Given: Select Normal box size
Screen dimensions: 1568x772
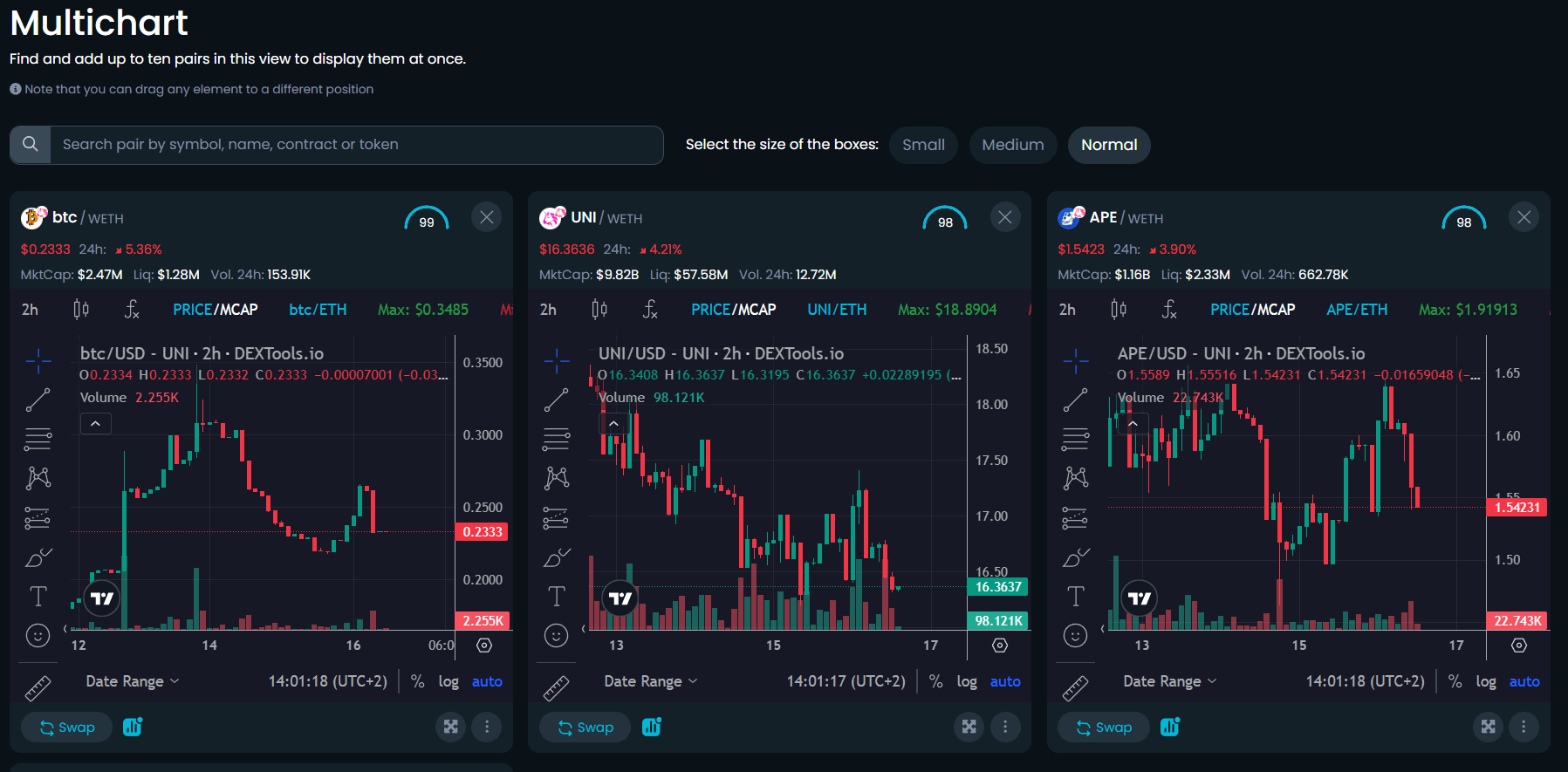Looking at the screenshot, I should click(1109, 145).
